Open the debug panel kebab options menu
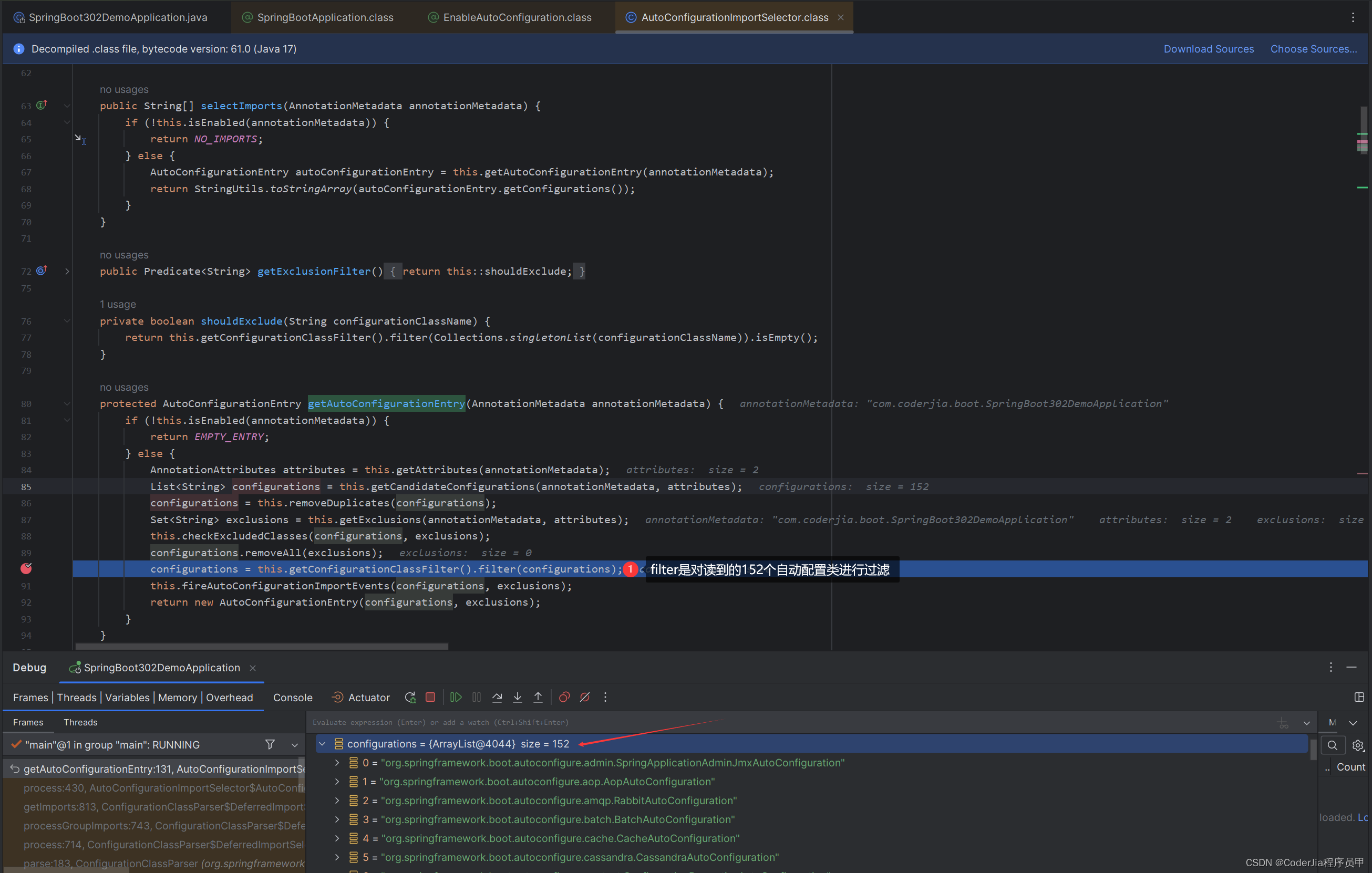1372x873 pixels. click(1330, 668)
